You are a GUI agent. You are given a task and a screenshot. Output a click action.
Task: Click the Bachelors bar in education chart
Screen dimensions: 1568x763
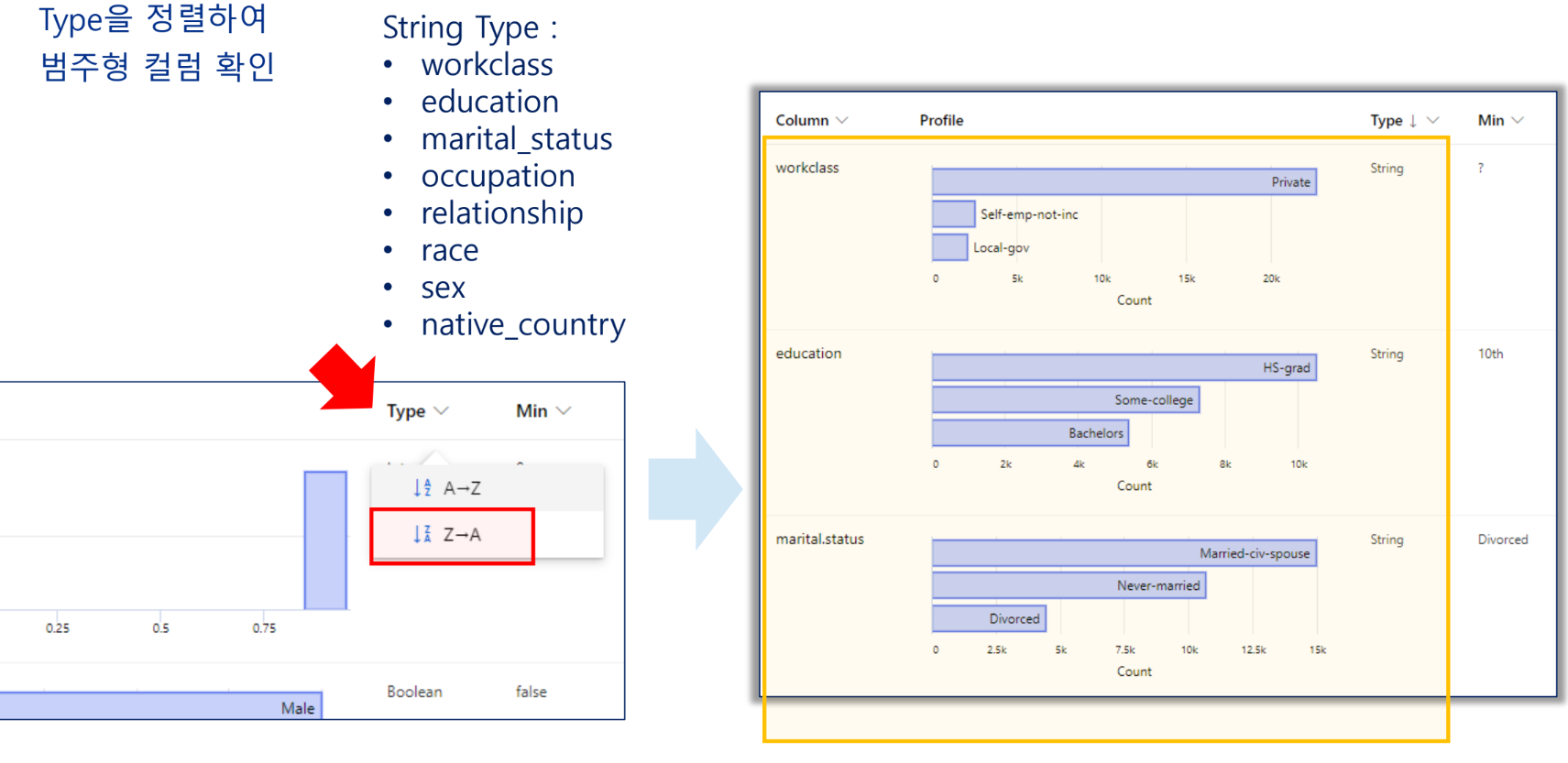pyautogui.click(x=1030, y=432)
